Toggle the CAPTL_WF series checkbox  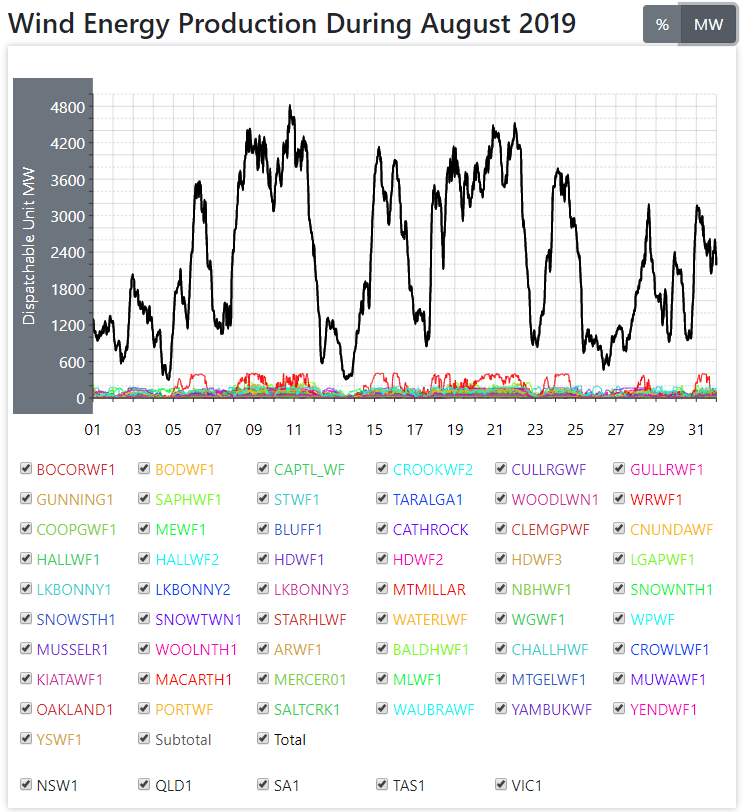[x=263, y=469]
